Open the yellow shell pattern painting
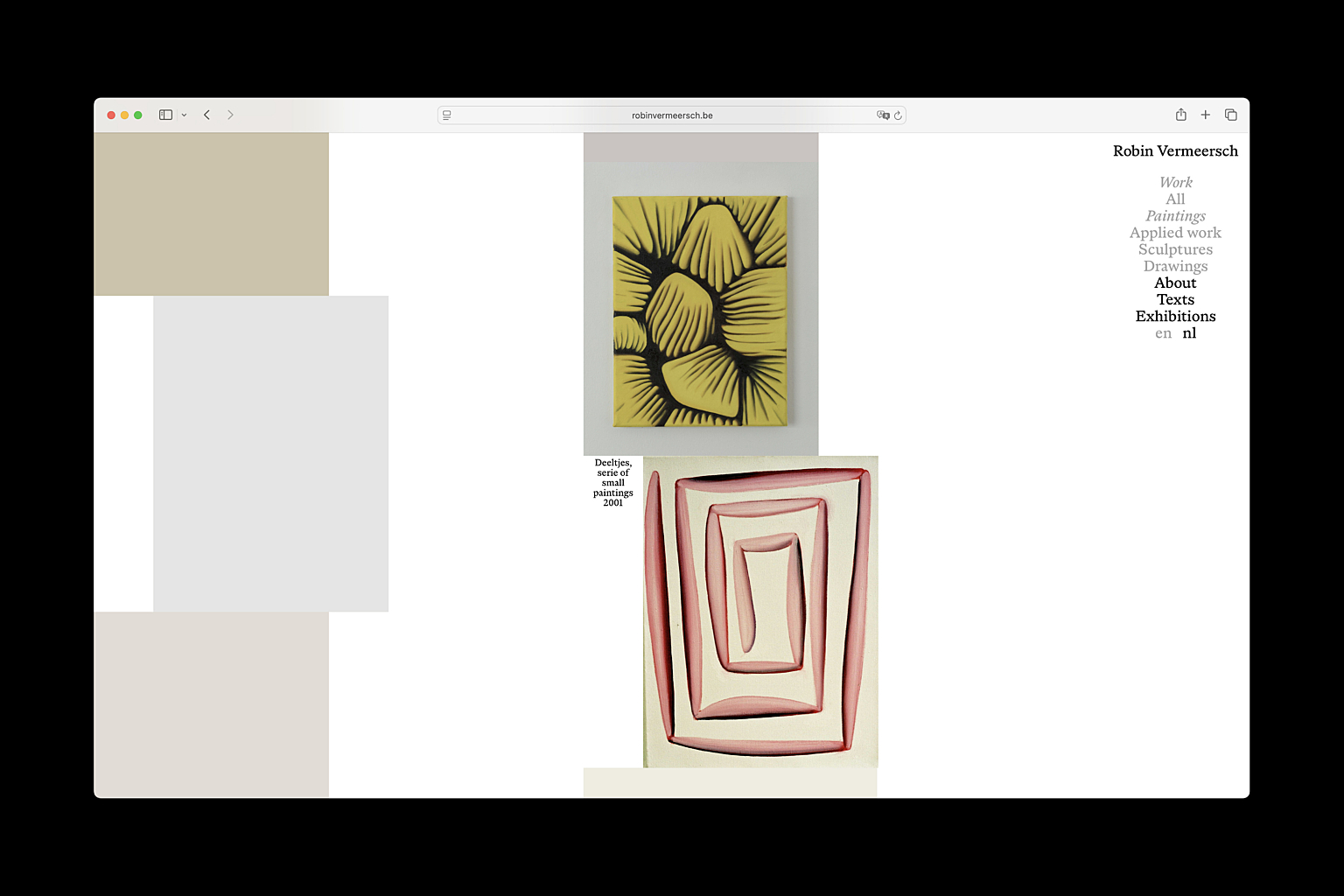 (700, 311)
